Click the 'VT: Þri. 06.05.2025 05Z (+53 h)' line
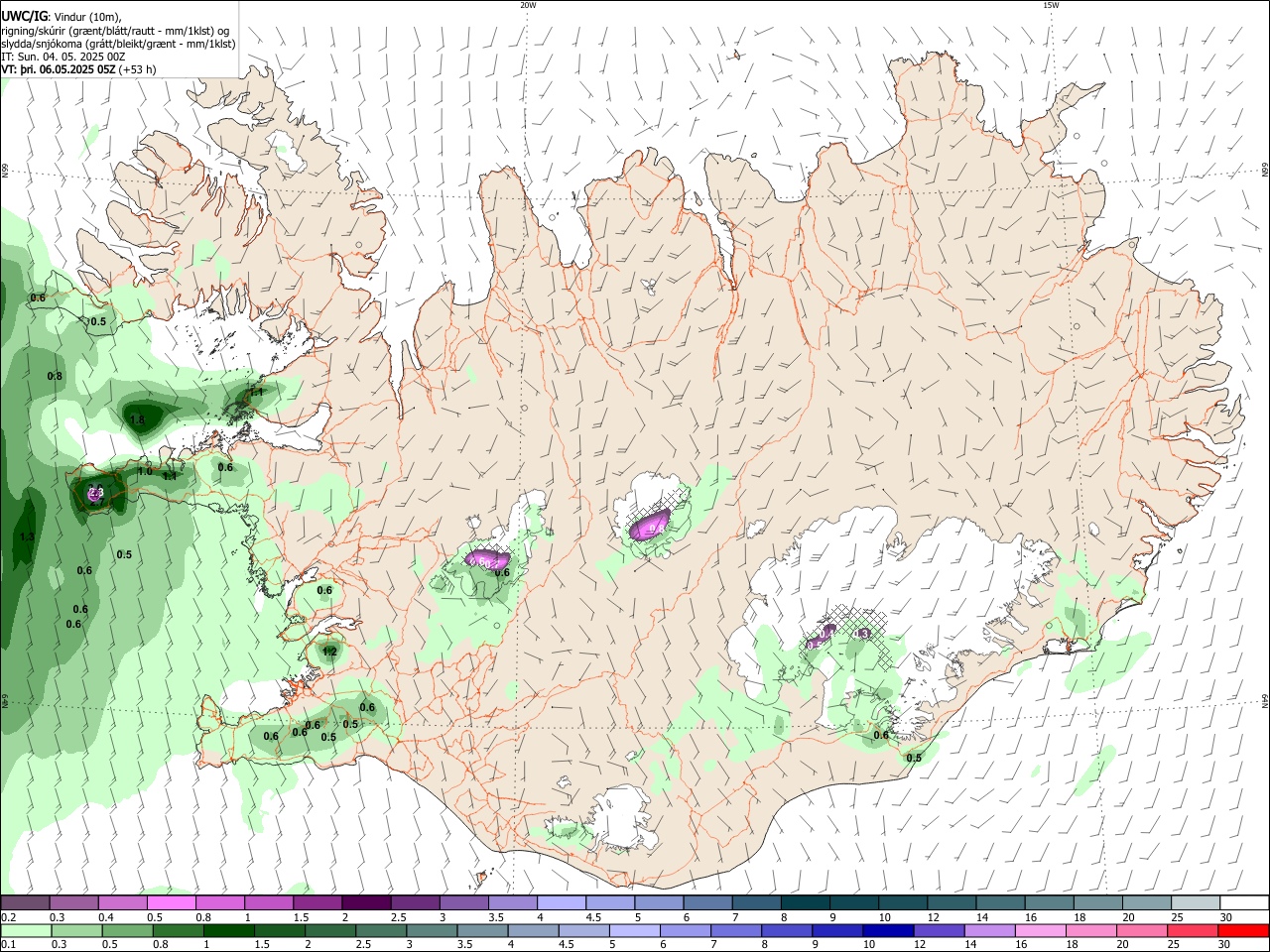 (79, 69)
